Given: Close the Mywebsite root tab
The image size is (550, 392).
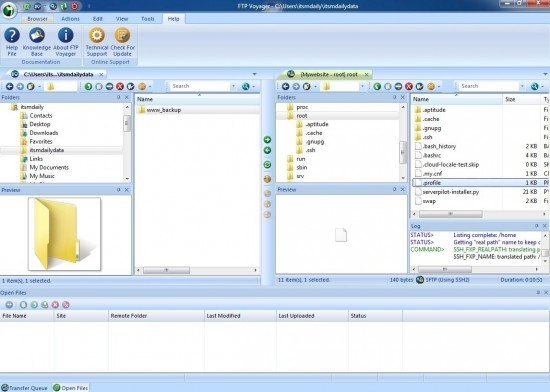Looking at the screenshot, I should click(x=367, y=75).
